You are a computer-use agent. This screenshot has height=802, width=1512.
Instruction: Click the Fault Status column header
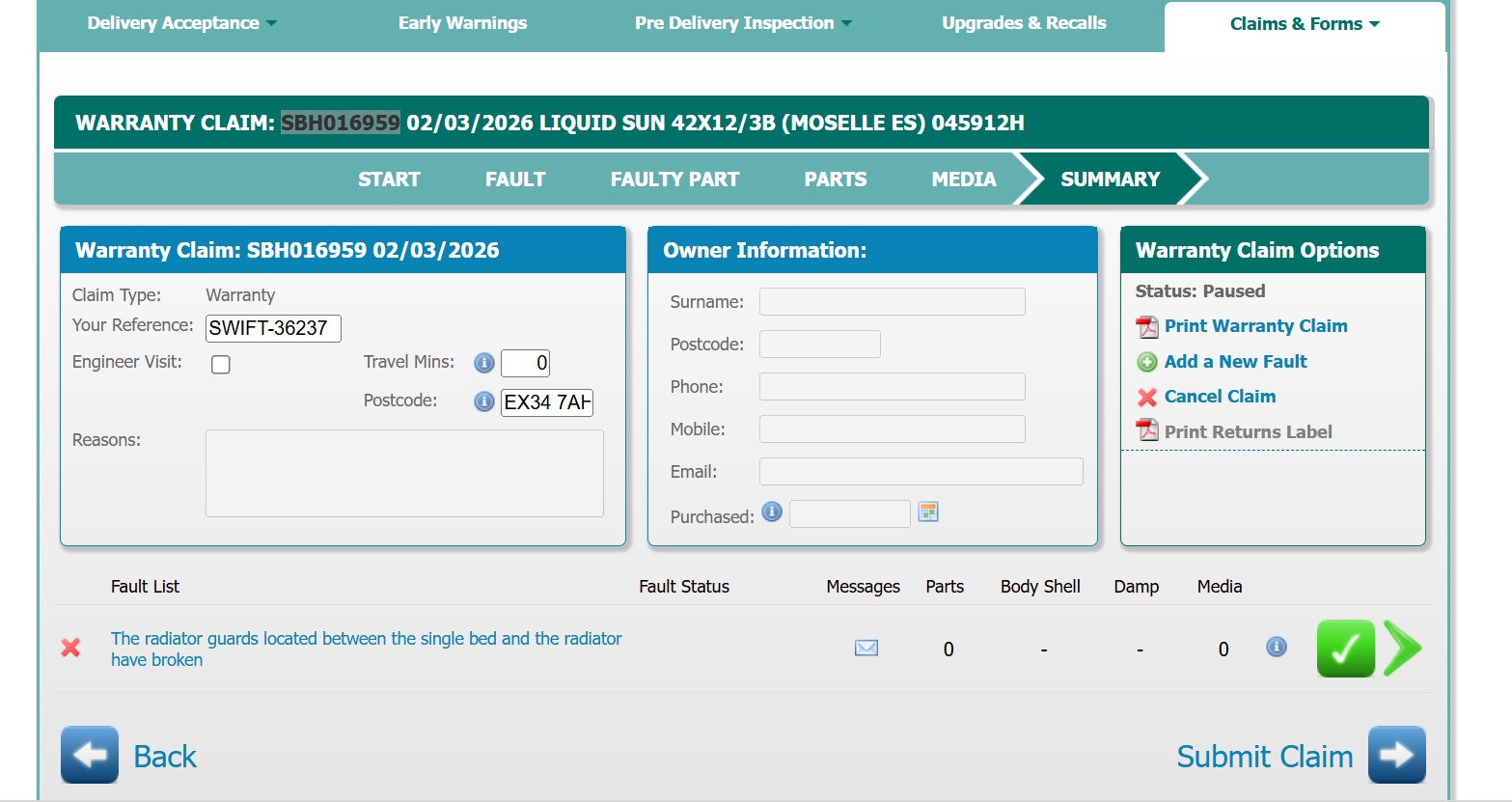point(684,587)
